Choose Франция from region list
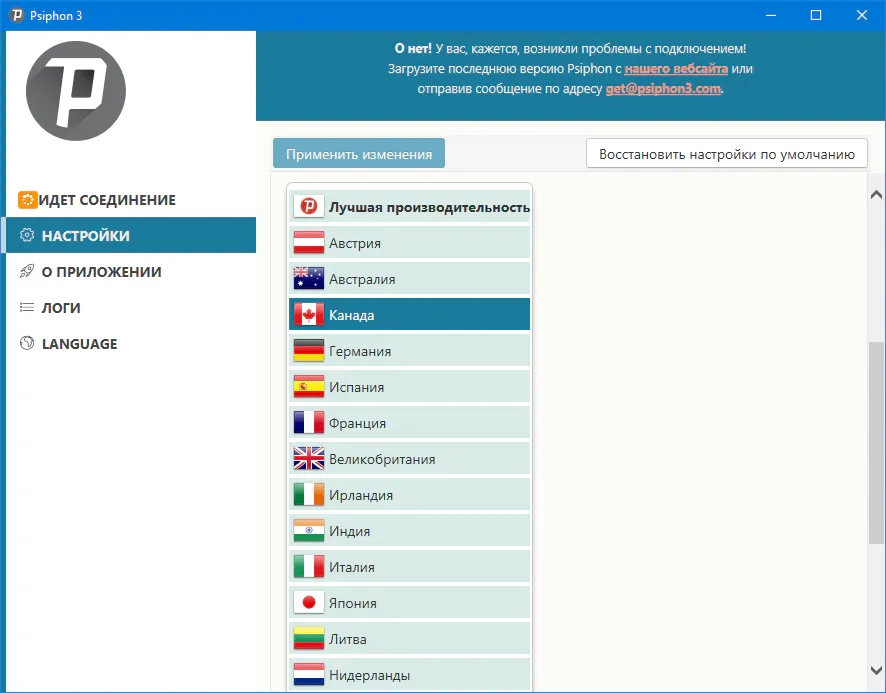Image resolution: width=886 pixels, height=693 pixels. tap(410, 423)
